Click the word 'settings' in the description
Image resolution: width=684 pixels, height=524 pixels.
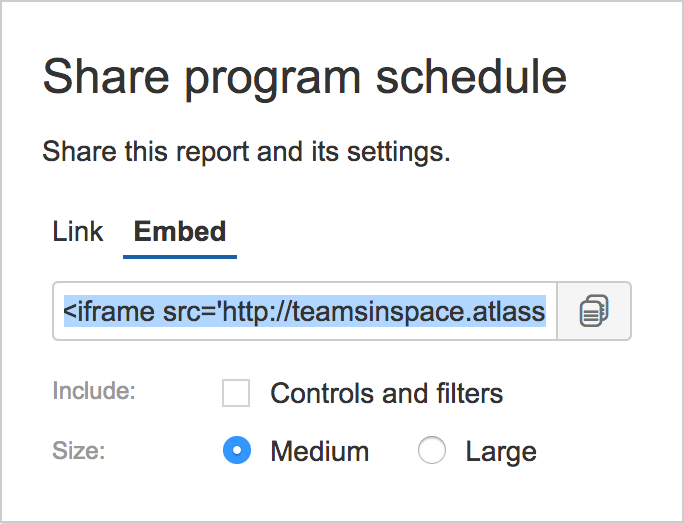coord(398,152)
